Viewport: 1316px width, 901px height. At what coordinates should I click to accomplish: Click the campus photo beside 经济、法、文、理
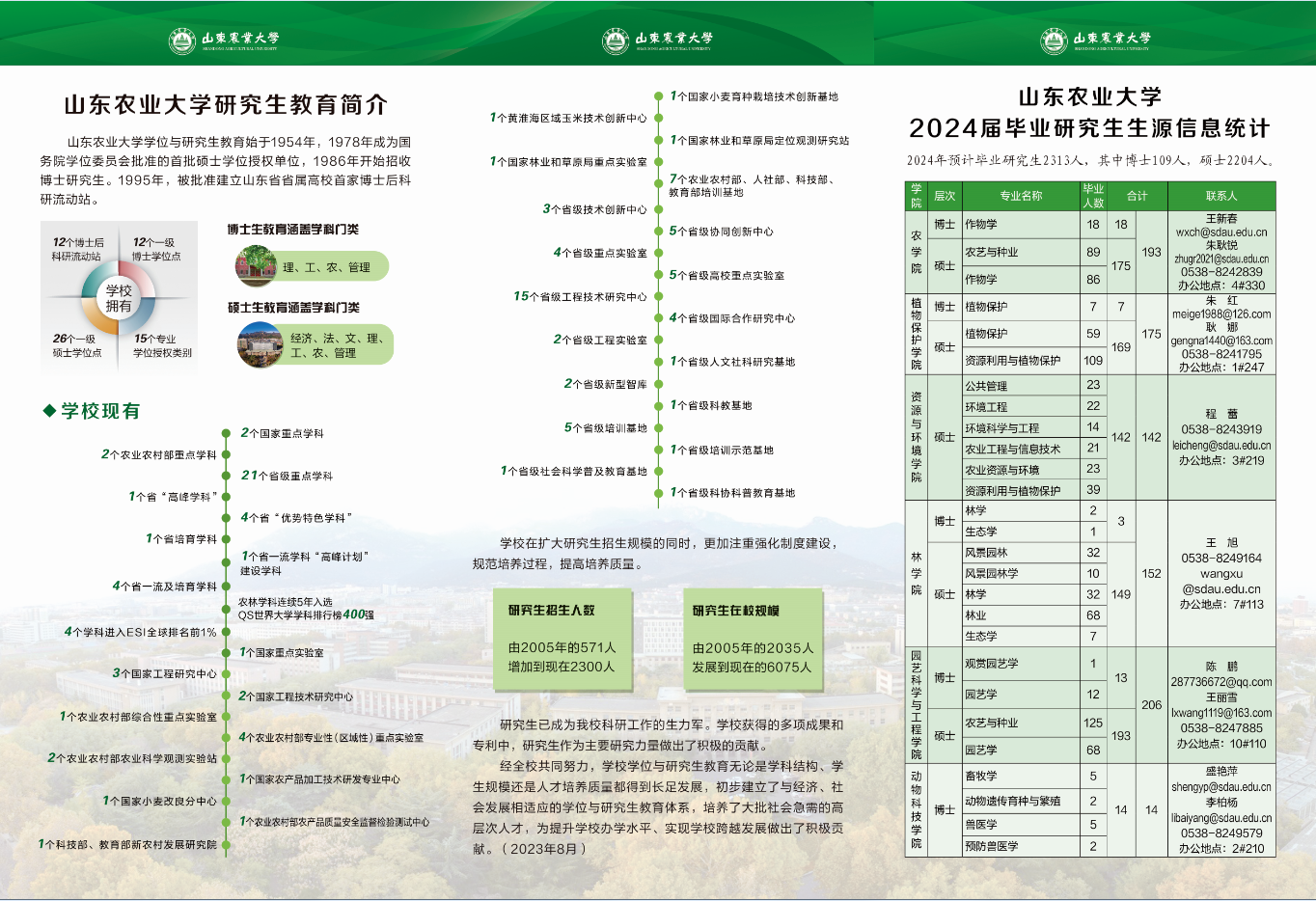(260, 344)
